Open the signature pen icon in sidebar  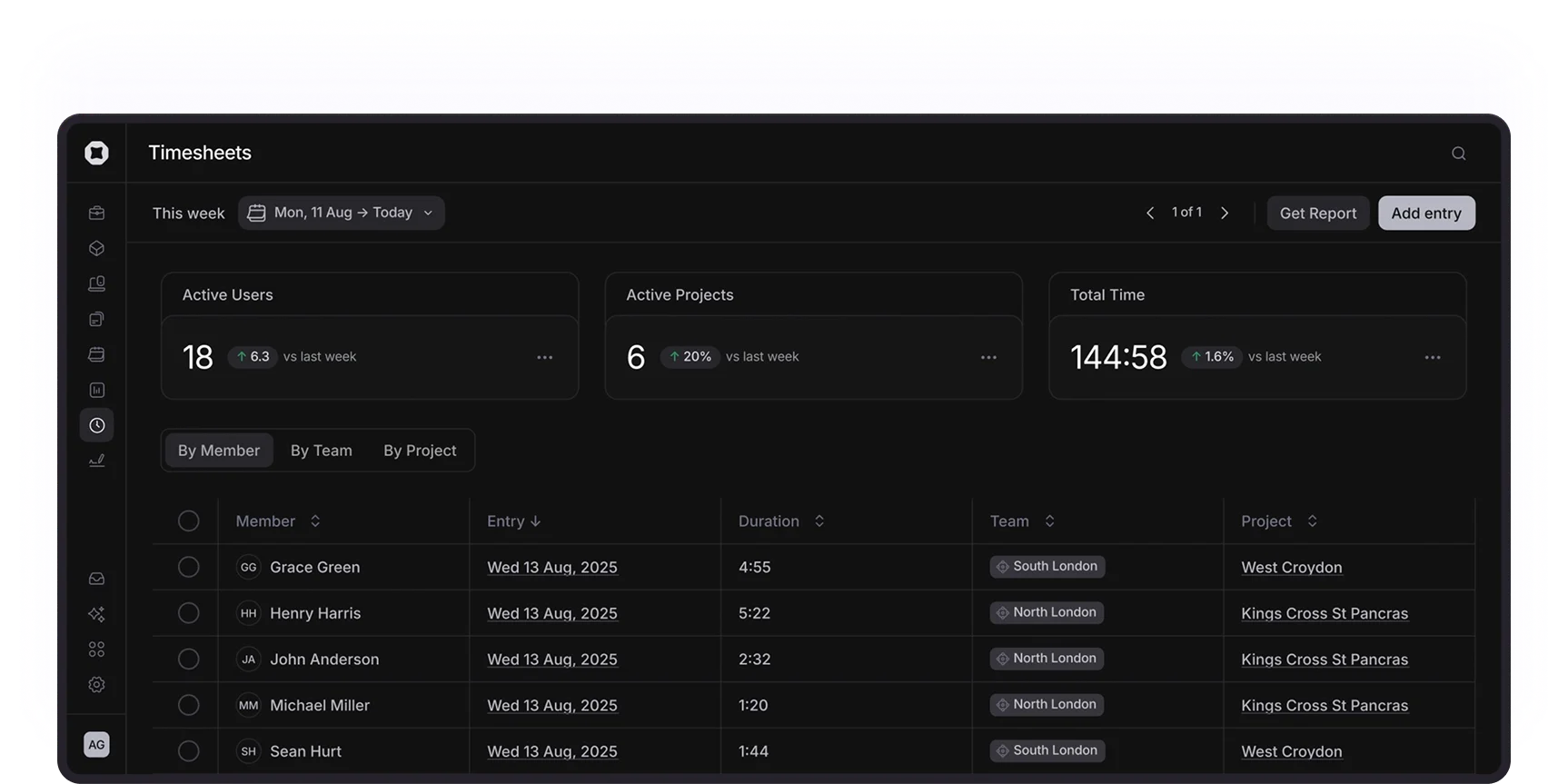pos(96,461)
